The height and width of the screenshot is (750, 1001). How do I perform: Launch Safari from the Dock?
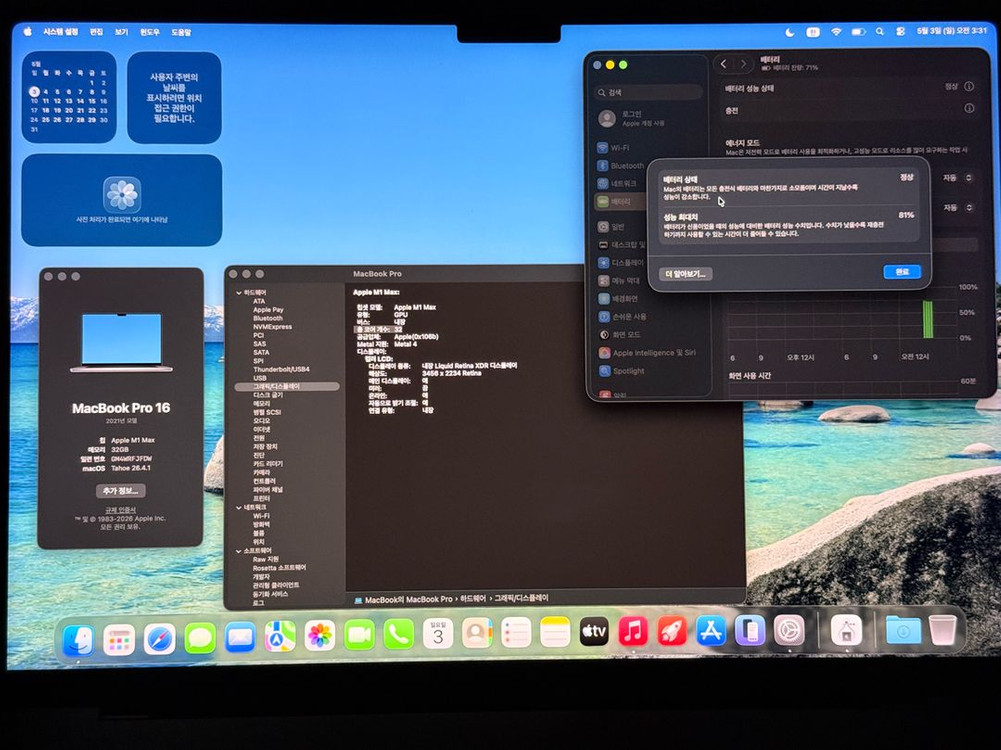pyautogui.click(x=159, y=638)
